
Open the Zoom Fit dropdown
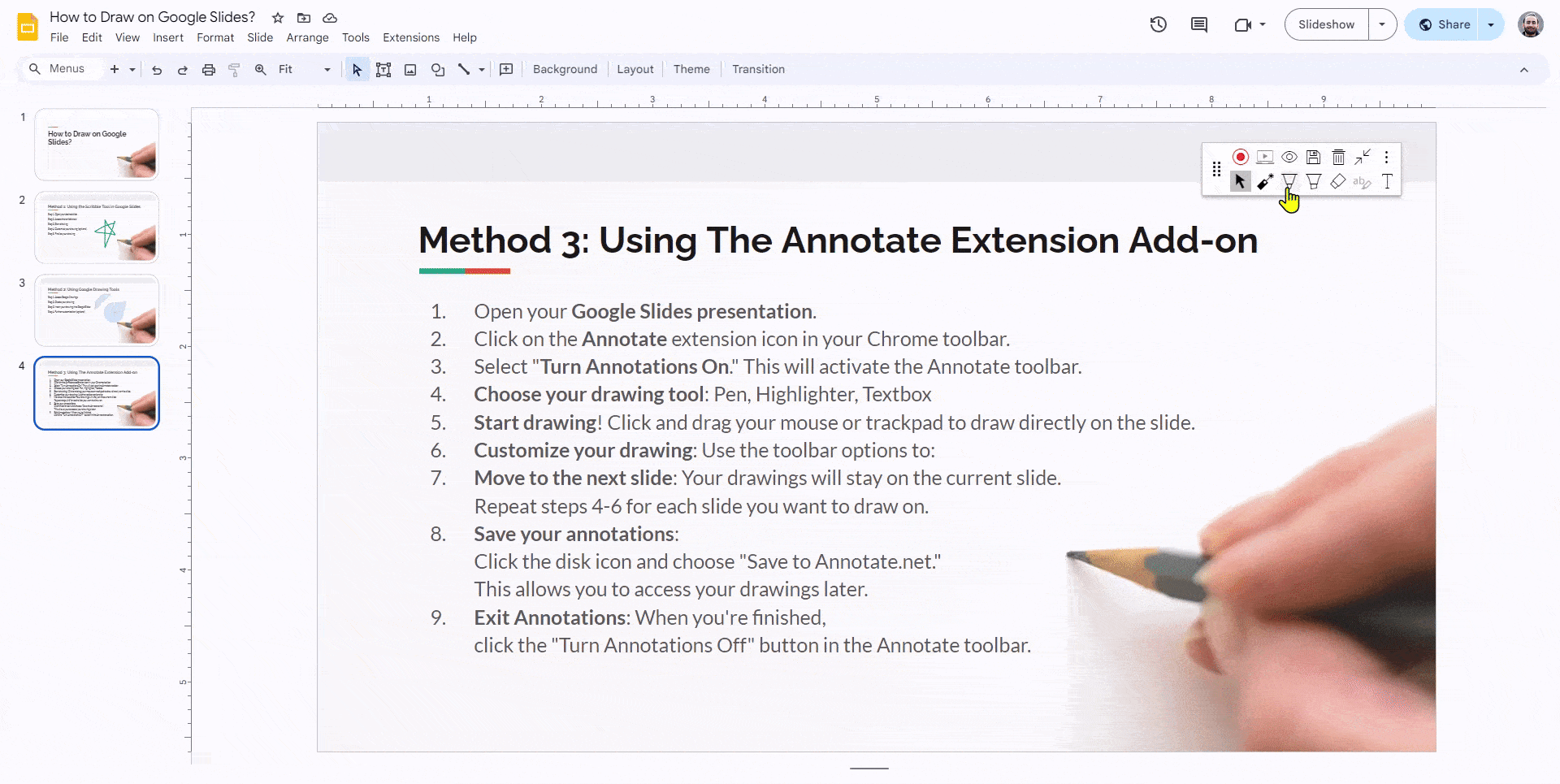[x=327, y=69]
